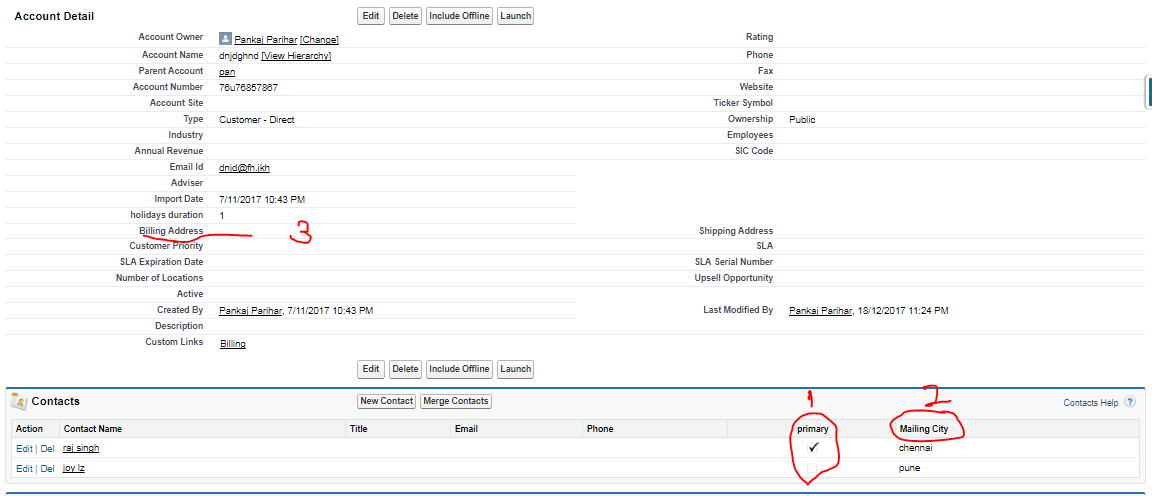Click the Contacts section icon
The image size is (1152, 496).
coord(19,401)
